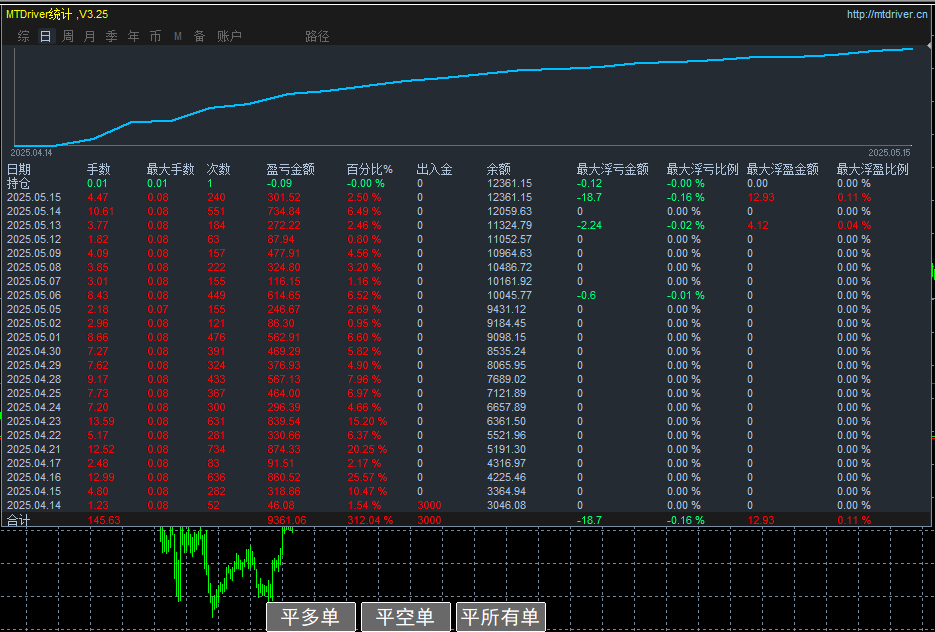Switch to the 月 monthly tab
The width and height of the screenshot is (935, 632).
click(x=90, y=36)
